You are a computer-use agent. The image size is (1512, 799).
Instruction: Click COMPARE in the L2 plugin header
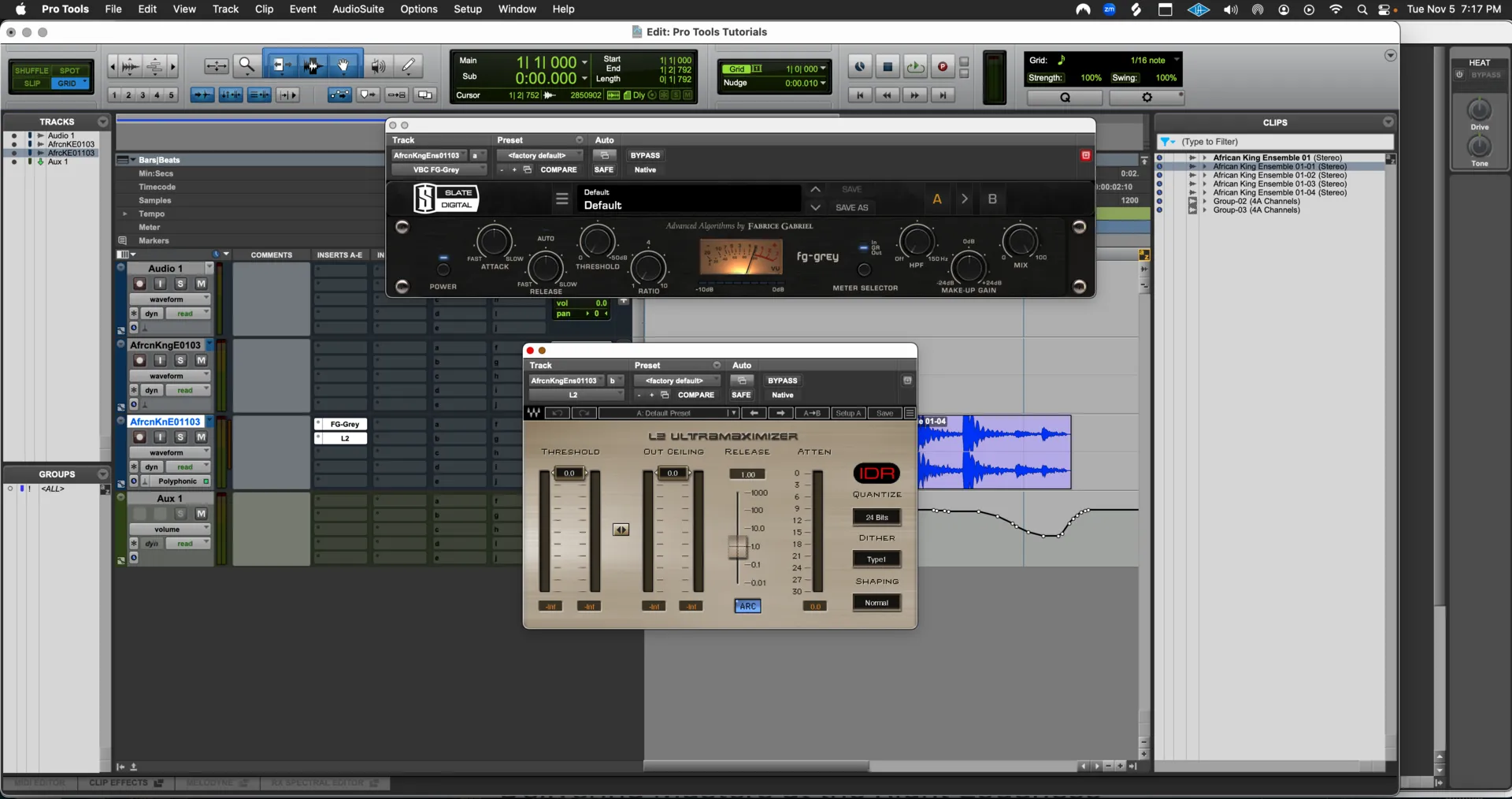click(696, 395)
